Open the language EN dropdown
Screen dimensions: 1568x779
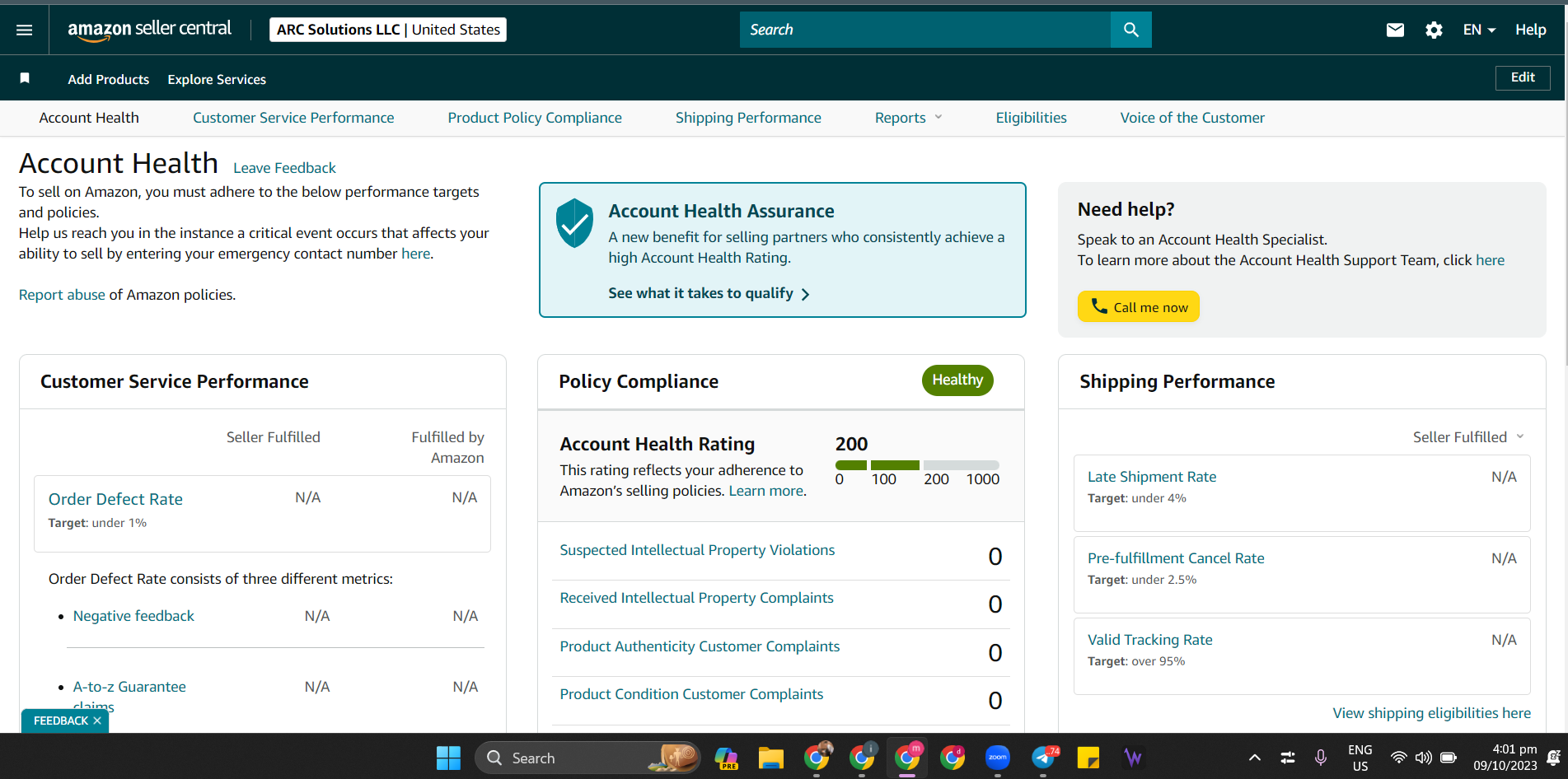pyautogui.click(x=1479, y=30)
